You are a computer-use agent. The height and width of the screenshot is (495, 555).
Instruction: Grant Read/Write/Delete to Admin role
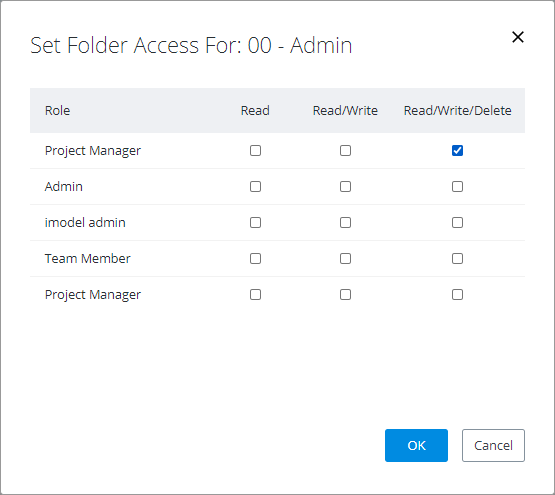click(457, 187)
